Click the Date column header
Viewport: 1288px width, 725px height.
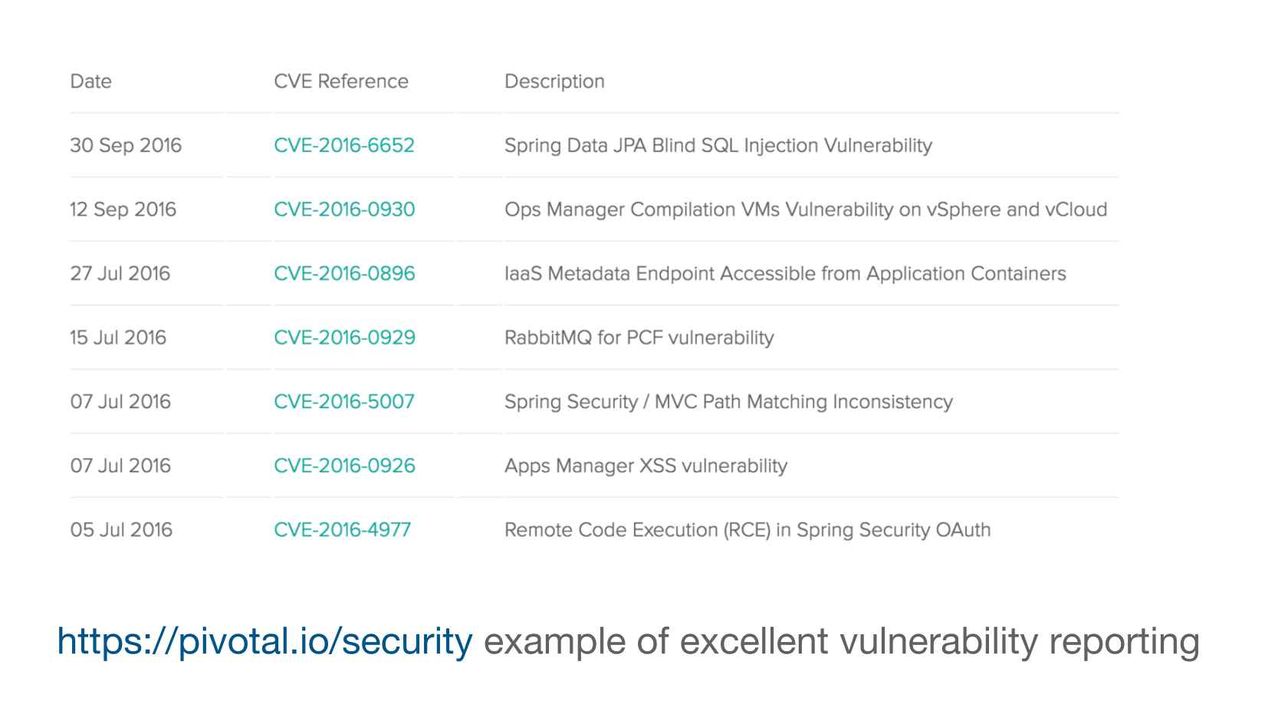(91, 81)
